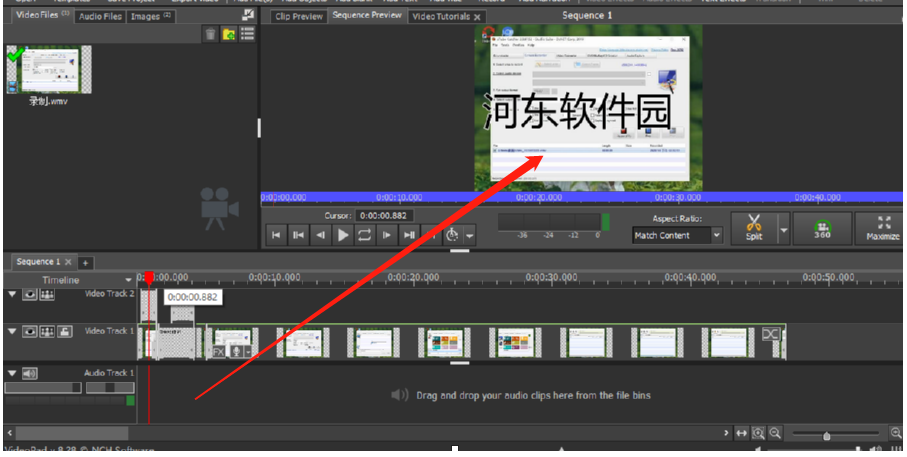Screen dimensions: 907x457
Task: Select the 录制.wmv video thumbnail
Action: pyautogui.click(x=49, y=70)
